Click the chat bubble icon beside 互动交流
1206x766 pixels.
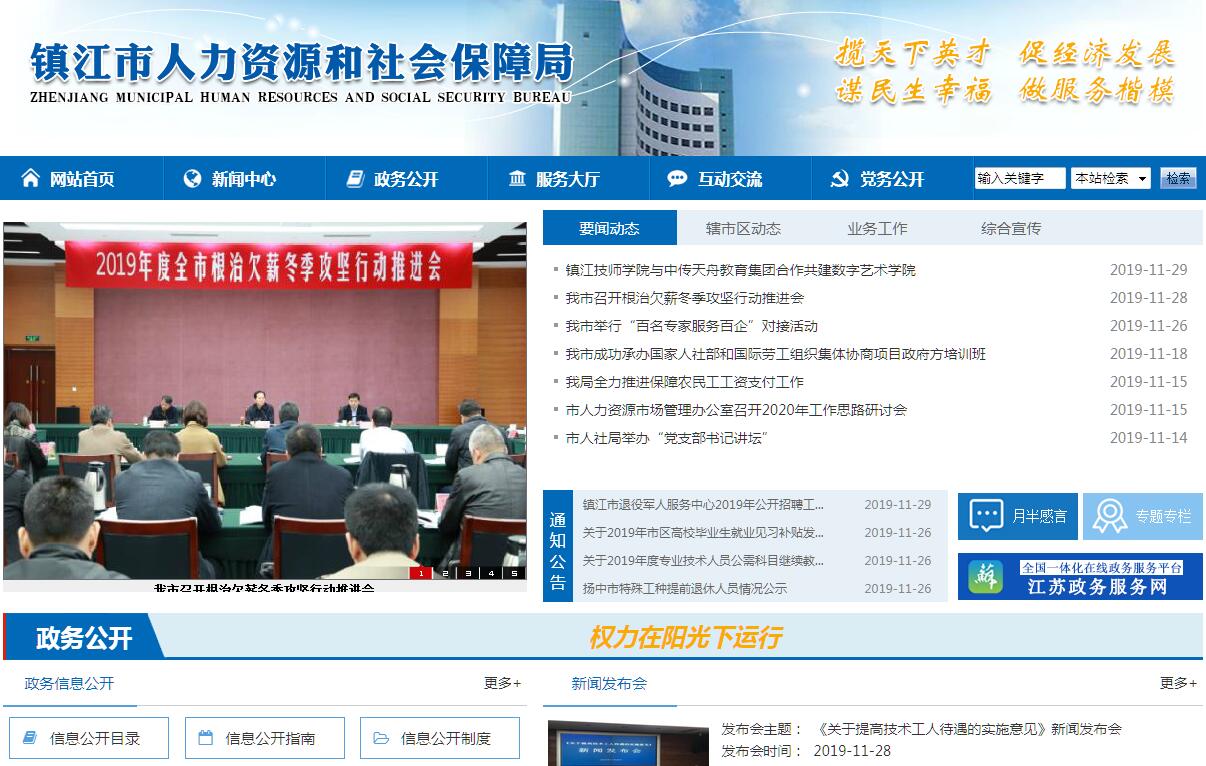pyautogui.click(x=677, y=179)
